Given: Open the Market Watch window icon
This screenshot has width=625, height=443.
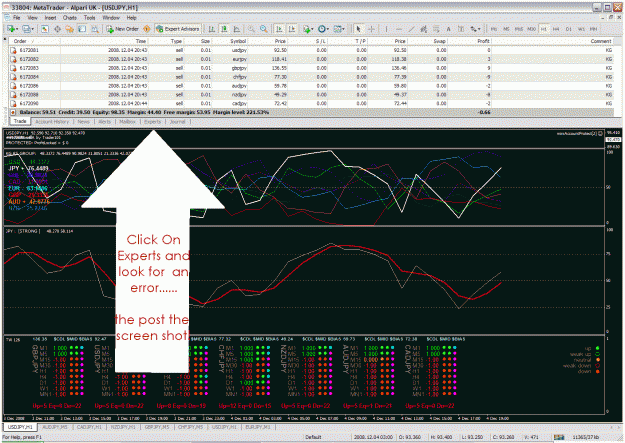Looking at the screenshot, I should point(45,29).
